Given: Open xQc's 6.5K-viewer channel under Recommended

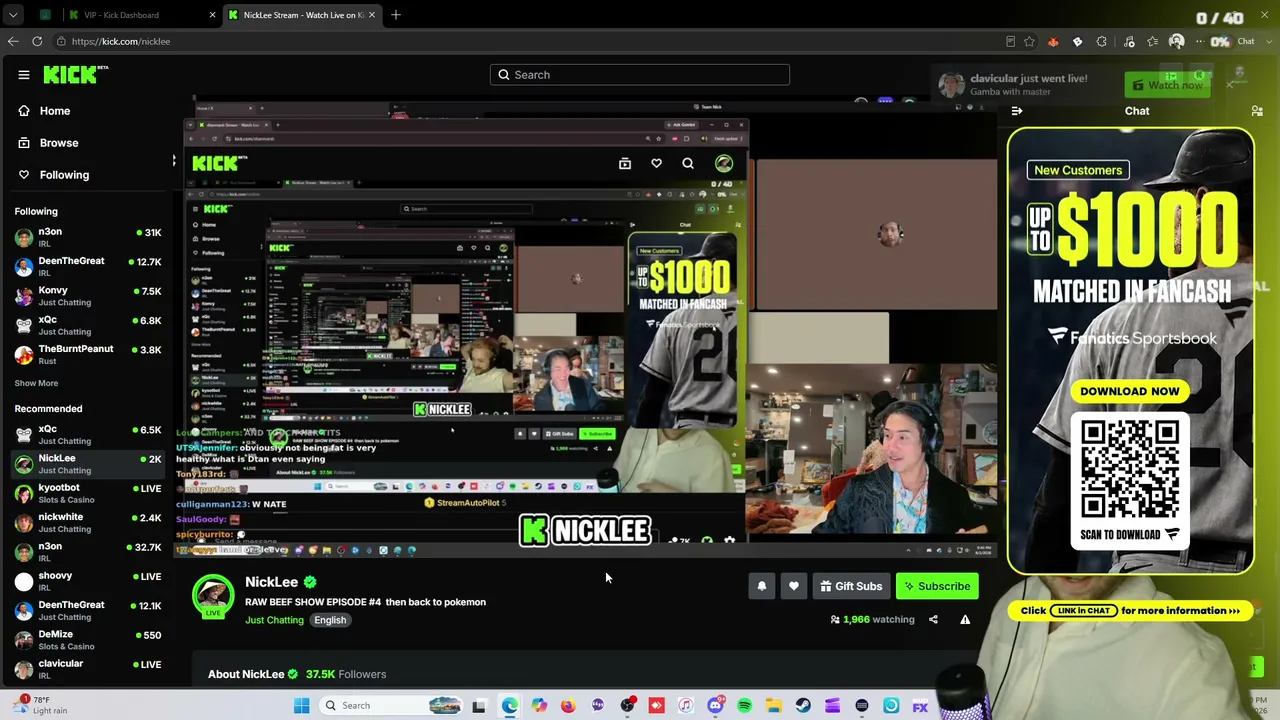Looking at the screenshot, I should (x=88, y=435).
